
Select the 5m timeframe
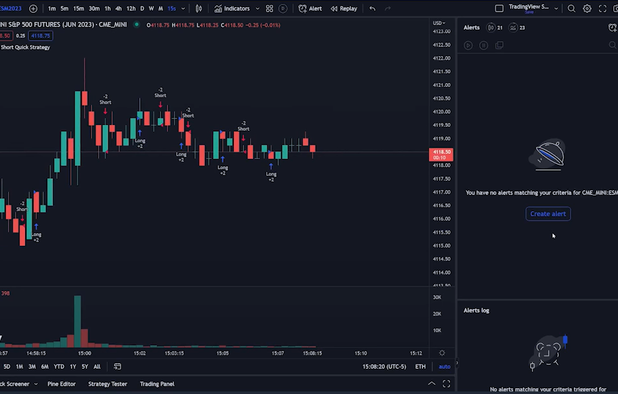(x=64, y=8)
